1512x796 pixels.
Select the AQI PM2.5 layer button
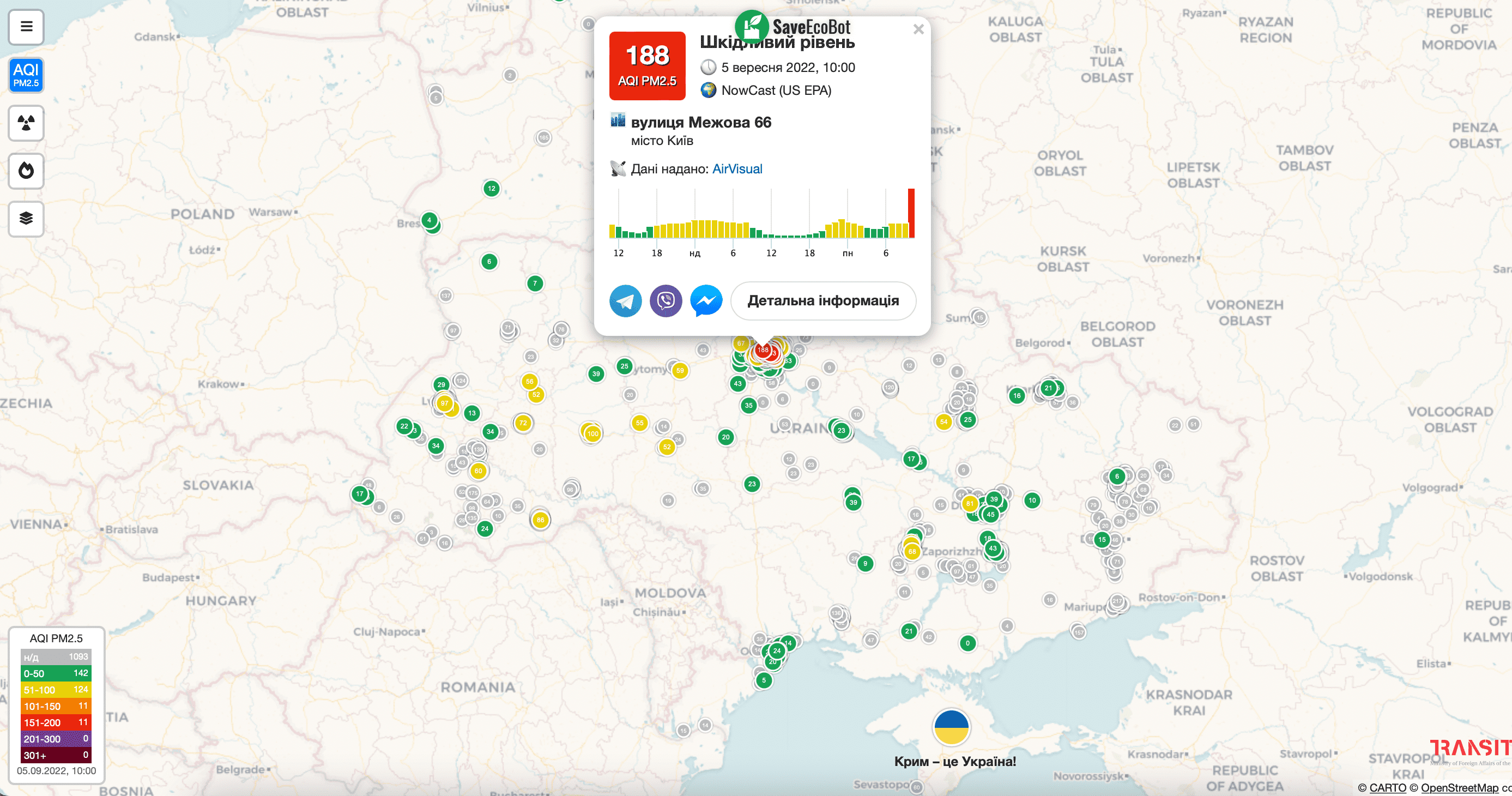[x=26, y=75]
